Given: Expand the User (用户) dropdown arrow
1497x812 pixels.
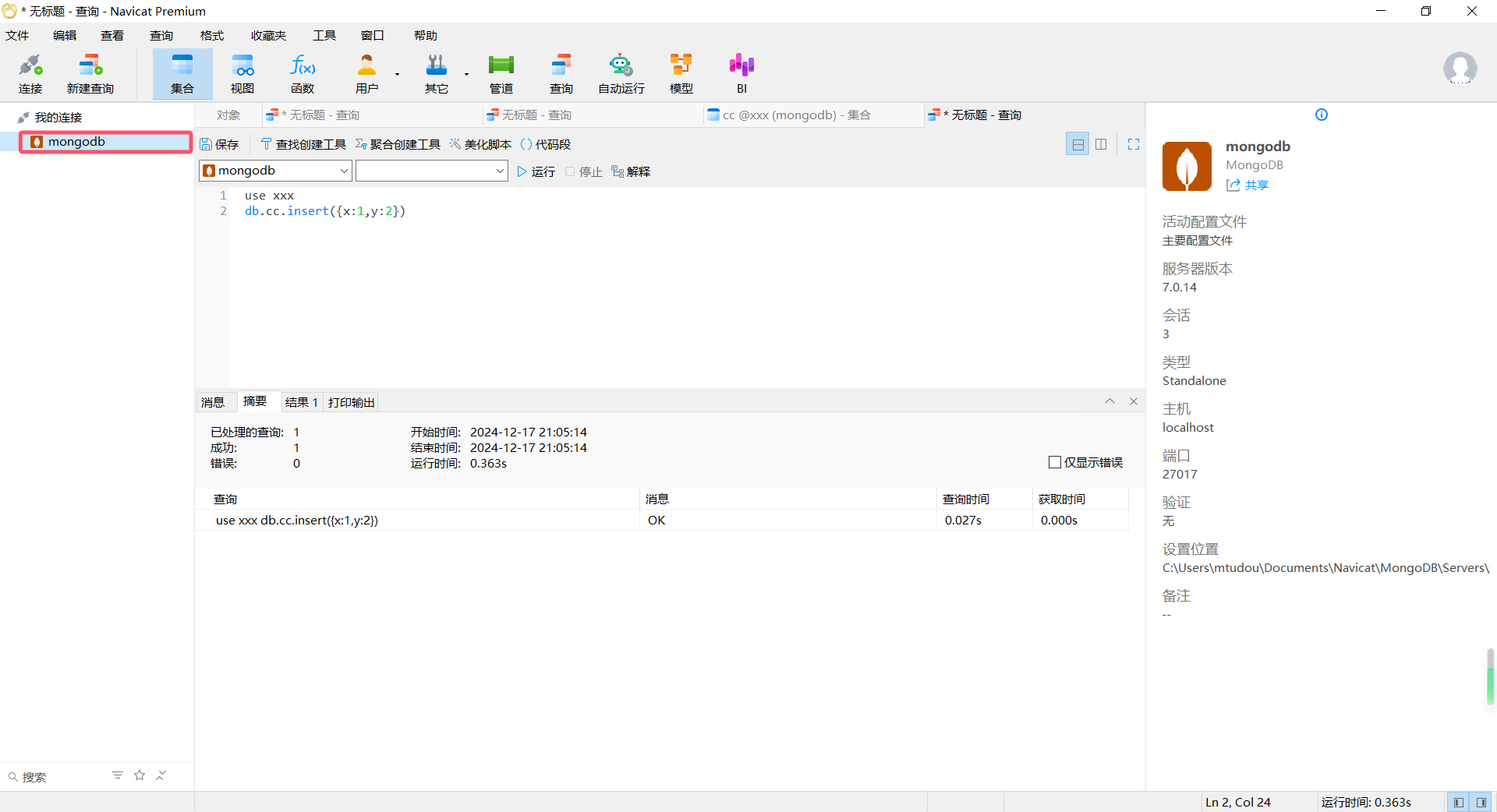Looking at the screenshot, I should 397,74.
